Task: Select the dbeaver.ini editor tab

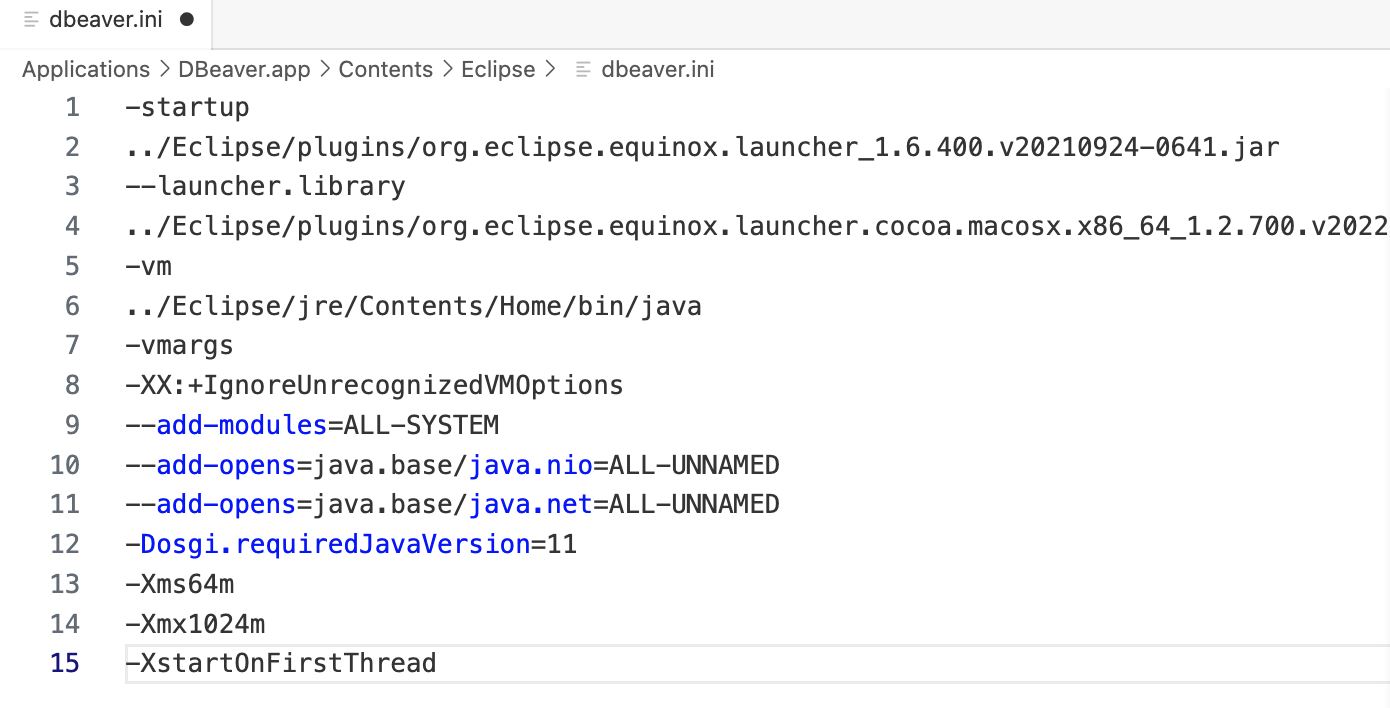Action: [106, 20]
